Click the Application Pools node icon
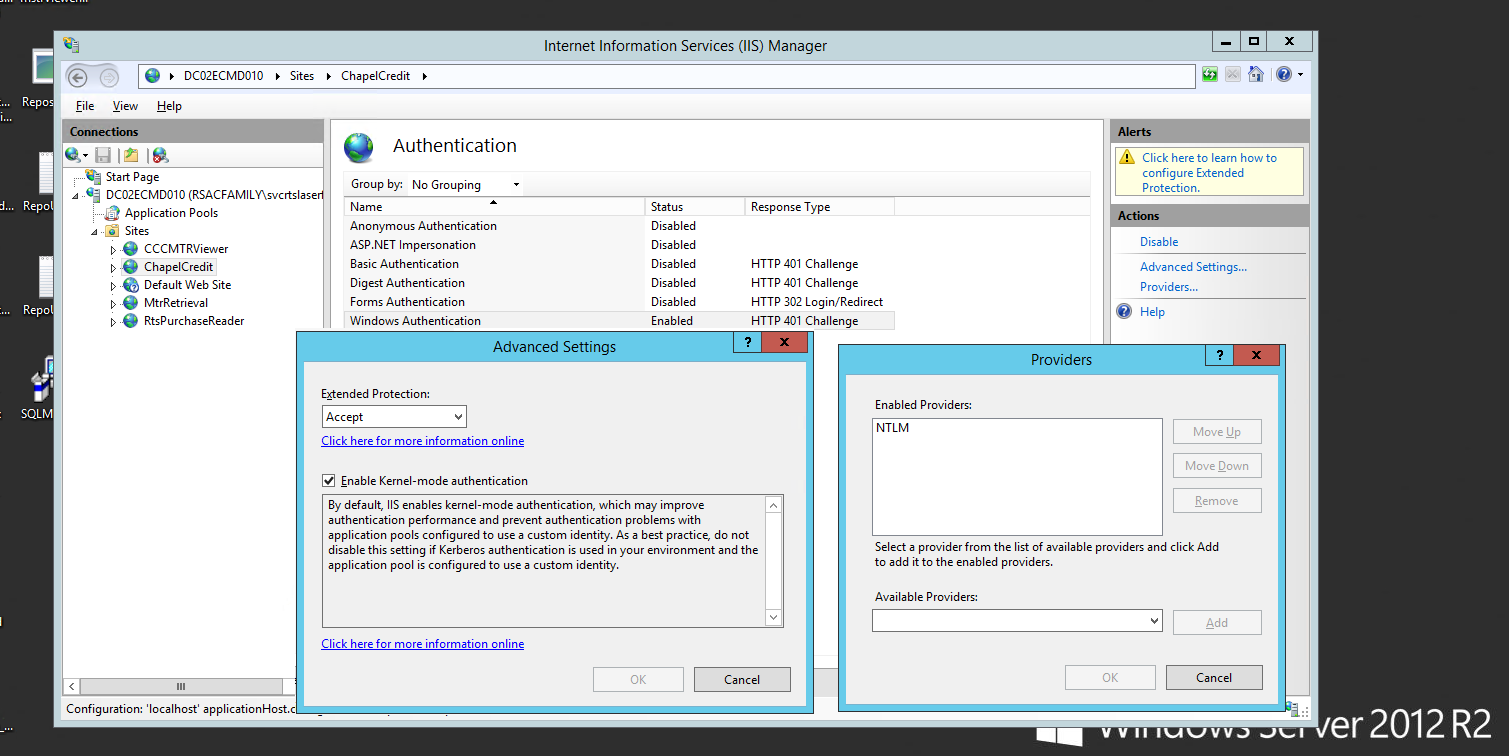Image resolution: width=1509 pixels, height=756 pixels. [113, 213]
